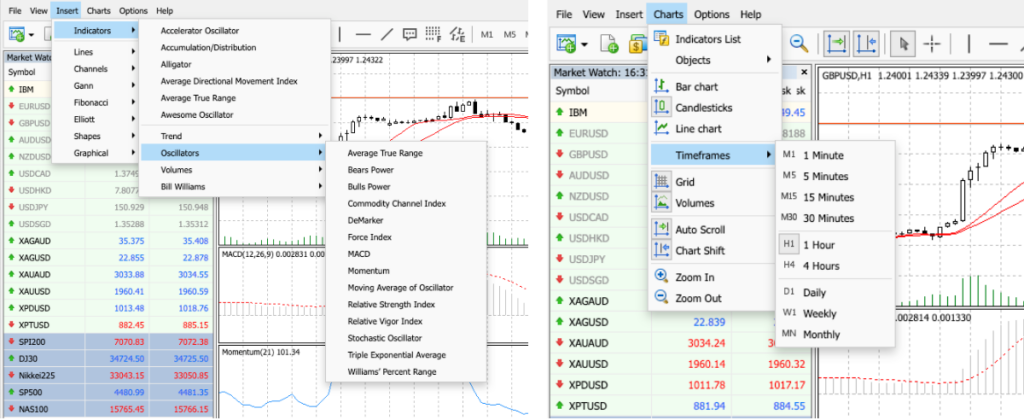Viewport: 1024px width, 420px height.
Task: Click the New Chart icon in left window toolbar
Action: 17,35
